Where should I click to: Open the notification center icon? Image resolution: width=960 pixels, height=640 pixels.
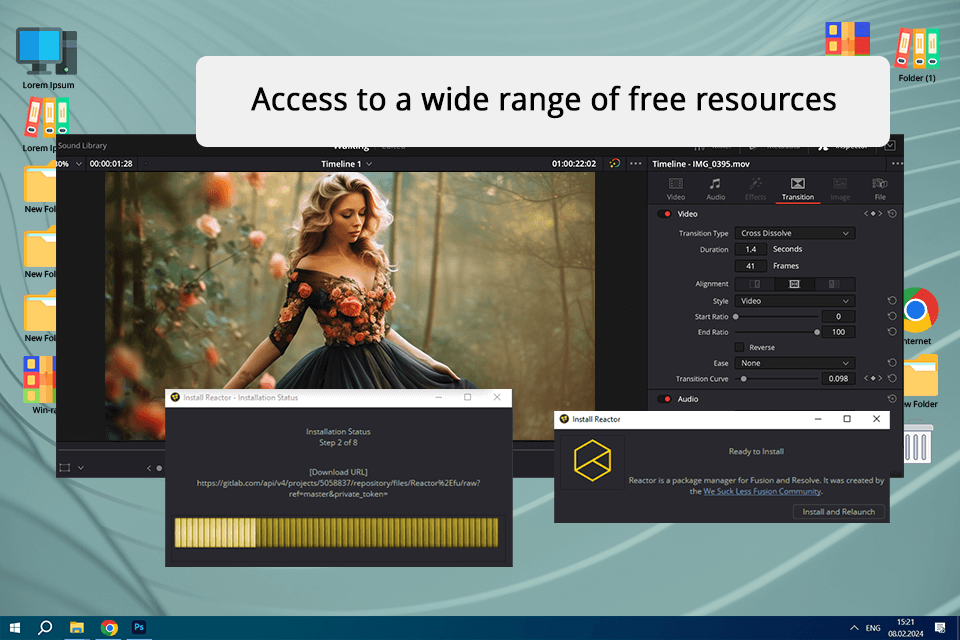tap(940, 628)
